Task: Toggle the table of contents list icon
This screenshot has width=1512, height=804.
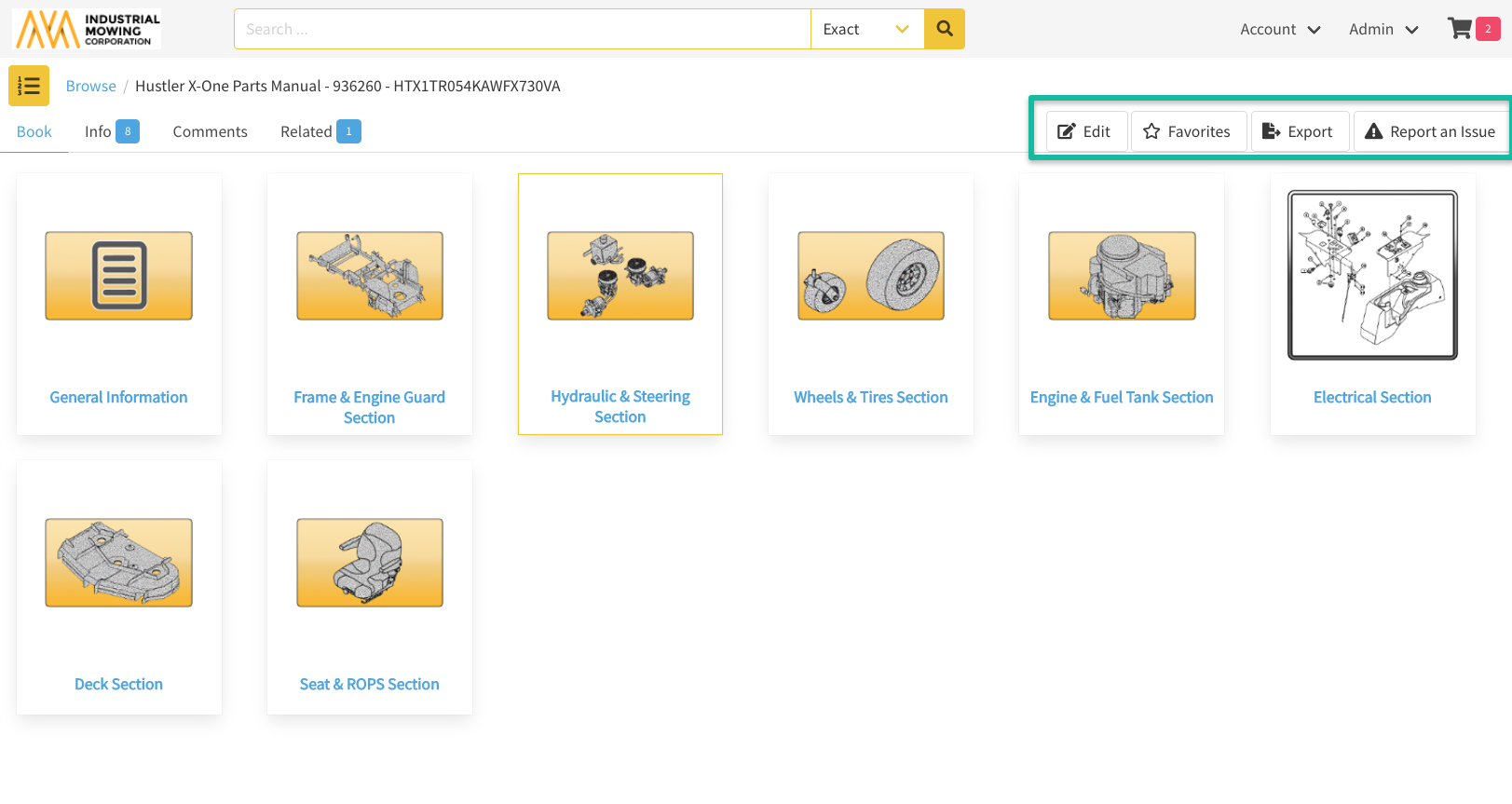Action: tap(29, 86)
